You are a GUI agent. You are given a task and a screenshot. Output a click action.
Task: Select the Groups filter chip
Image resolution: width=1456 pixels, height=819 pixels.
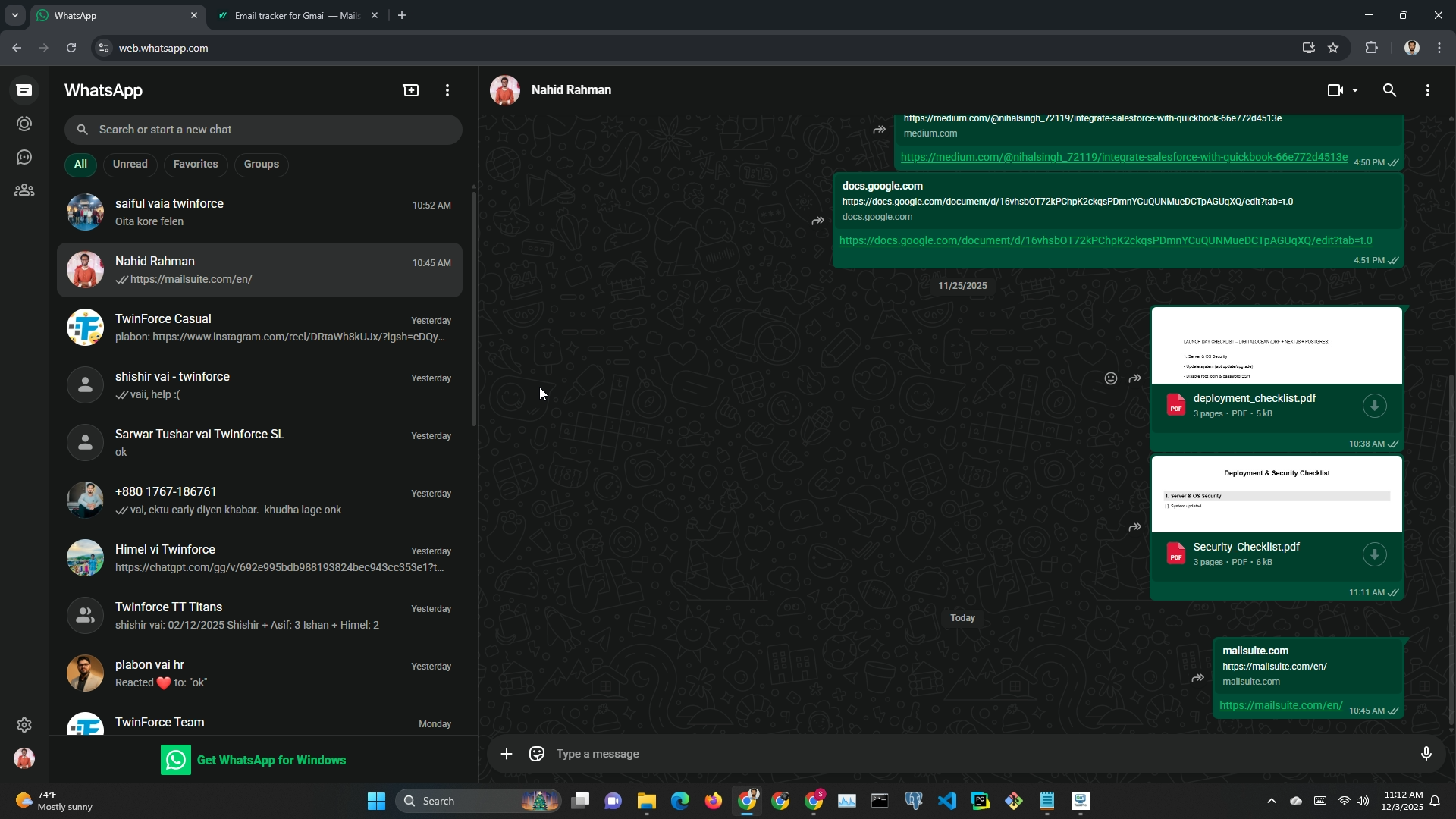[x=262, y=164]
